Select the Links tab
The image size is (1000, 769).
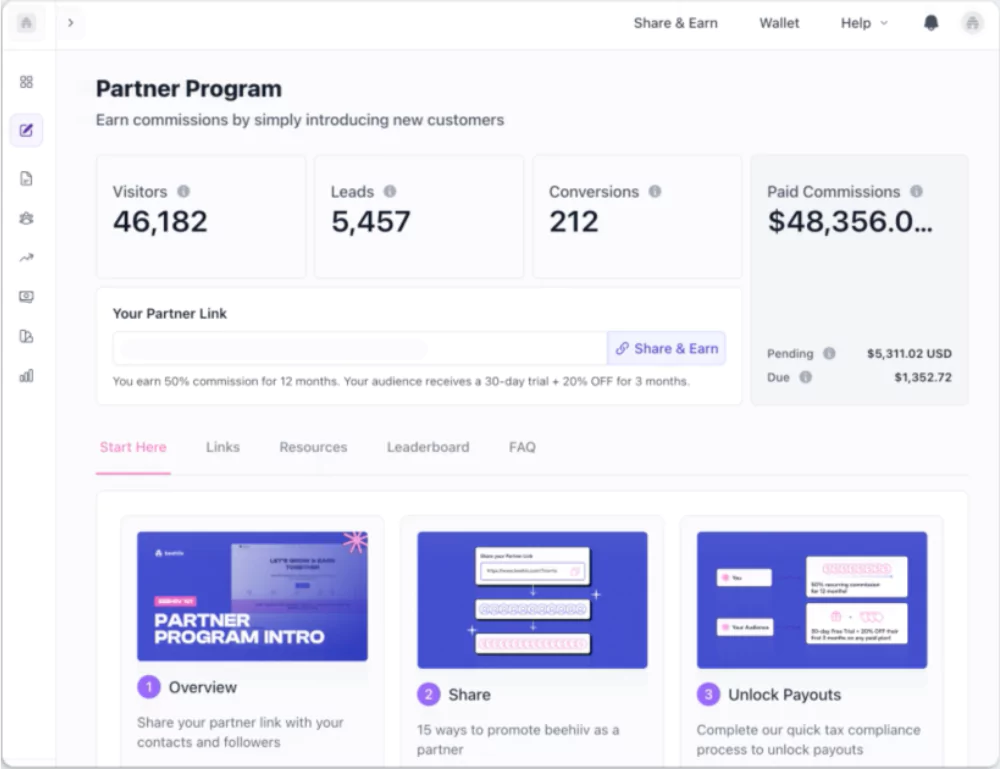[222, 447]
